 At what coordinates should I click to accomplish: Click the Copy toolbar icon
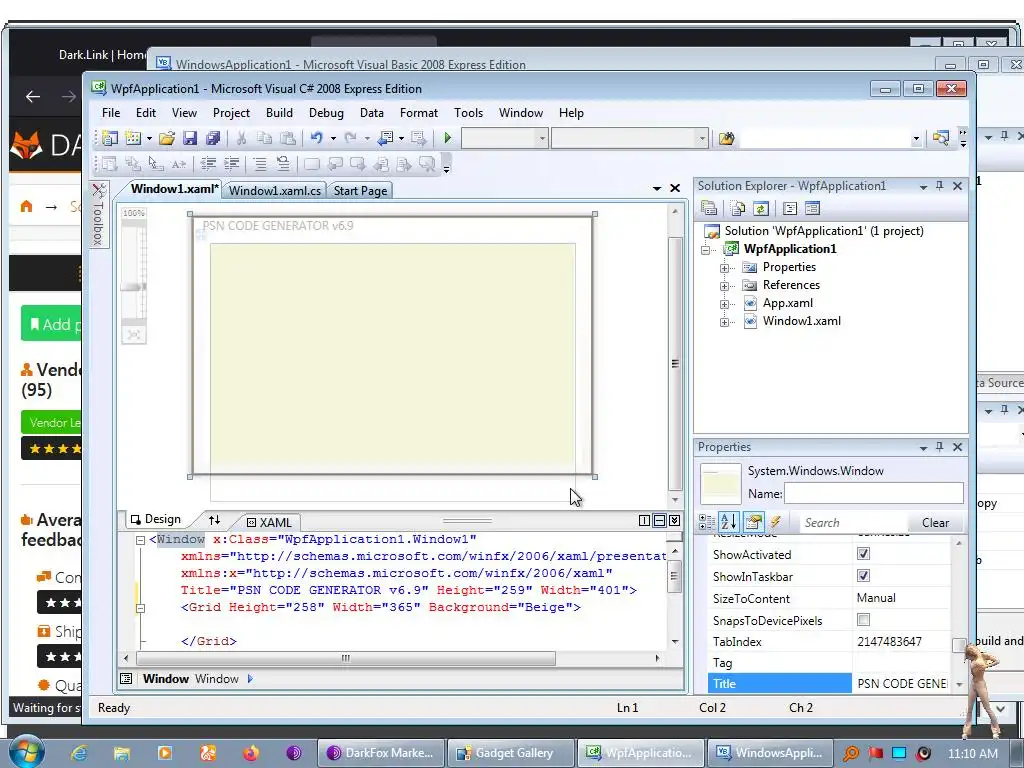coord(264,138)
